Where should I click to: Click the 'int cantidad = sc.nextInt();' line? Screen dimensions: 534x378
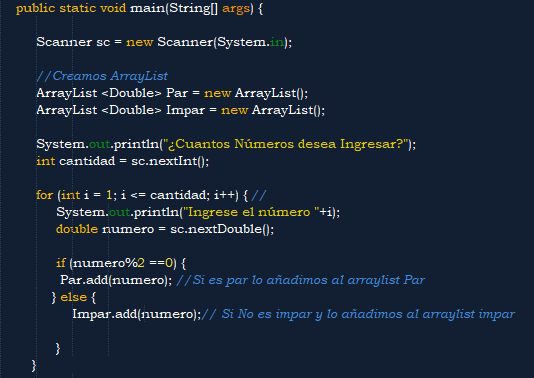[x=123, y=161]
